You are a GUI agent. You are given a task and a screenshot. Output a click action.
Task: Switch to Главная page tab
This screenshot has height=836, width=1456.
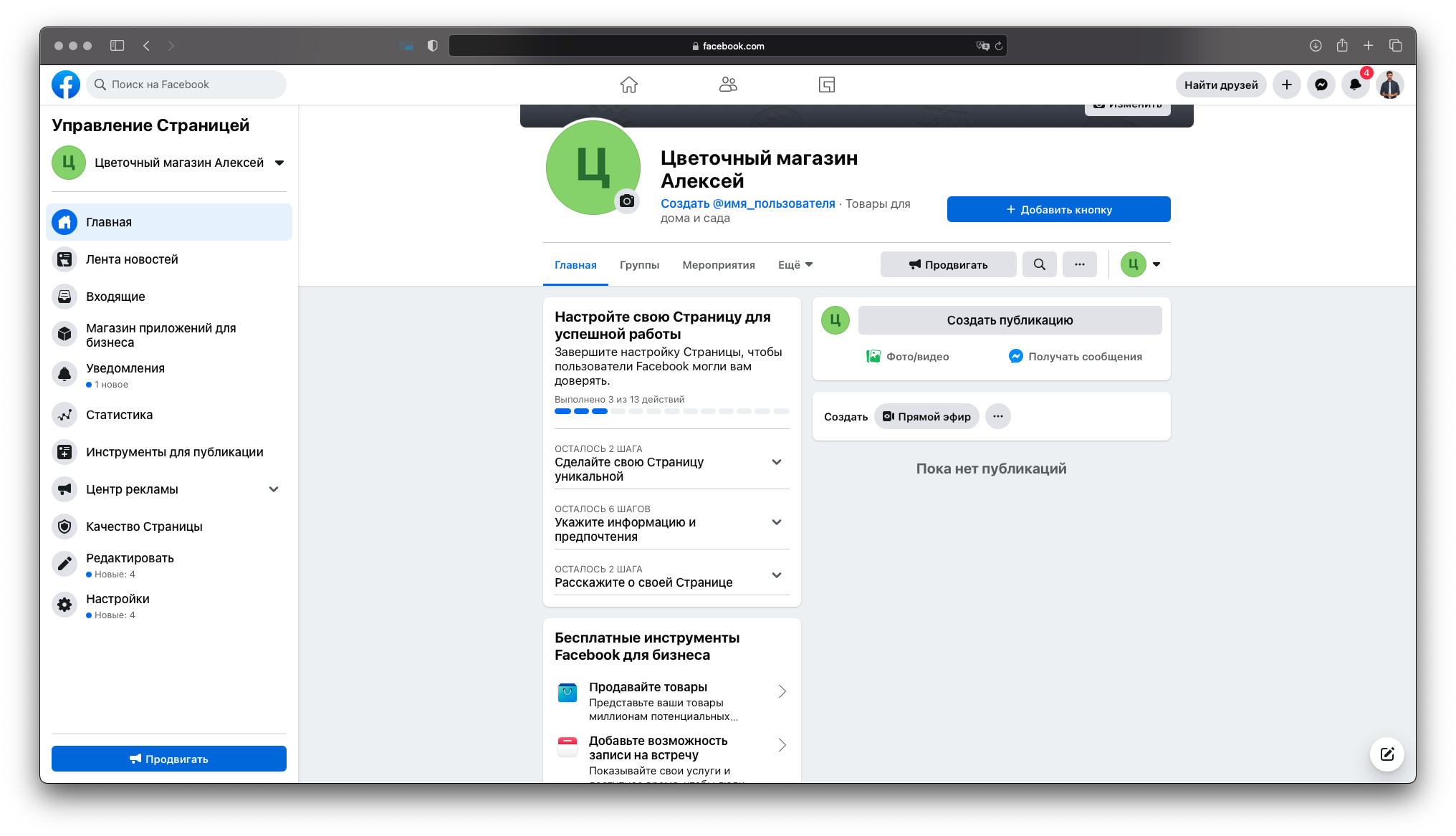pyautogui.click(x=575, y=265)
